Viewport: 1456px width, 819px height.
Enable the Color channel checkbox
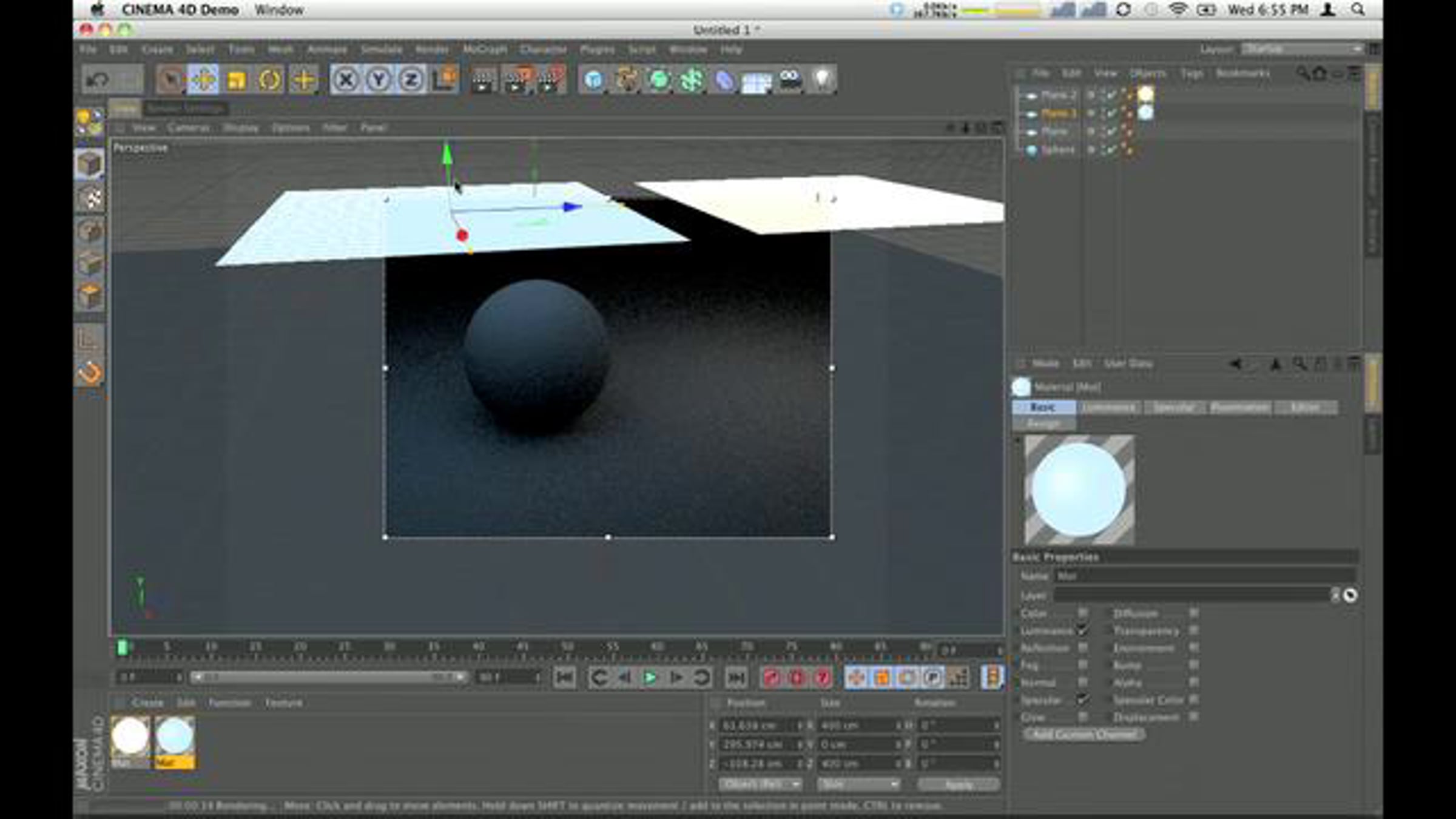click(1082, 613)
